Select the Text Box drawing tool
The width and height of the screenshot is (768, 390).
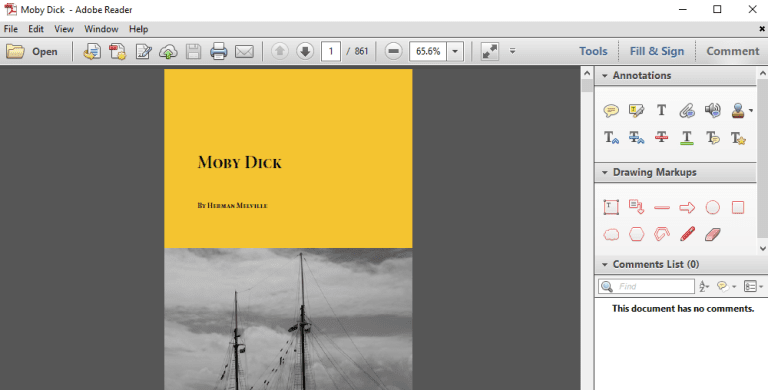pyautogui.click(x=611, y=207)
